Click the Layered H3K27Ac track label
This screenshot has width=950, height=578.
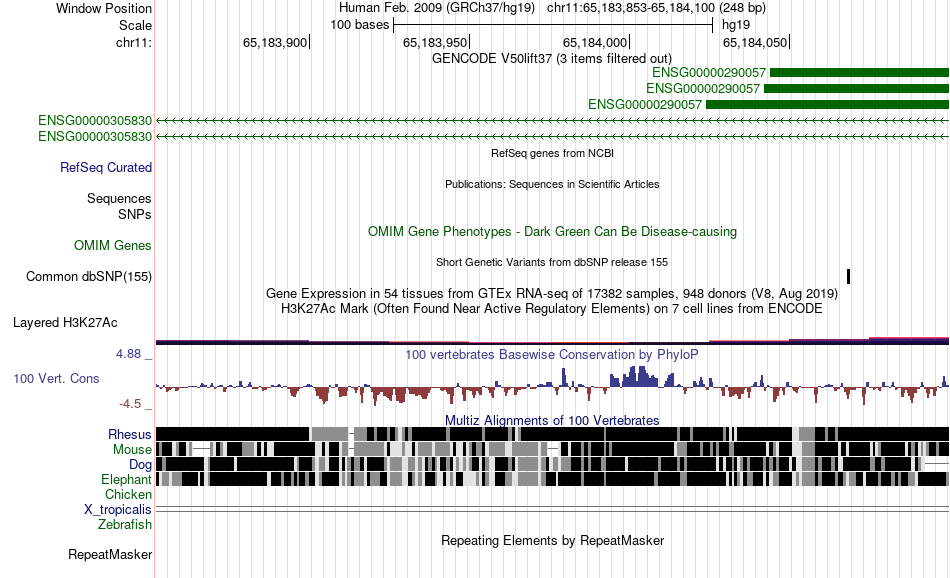click(65, 322)
